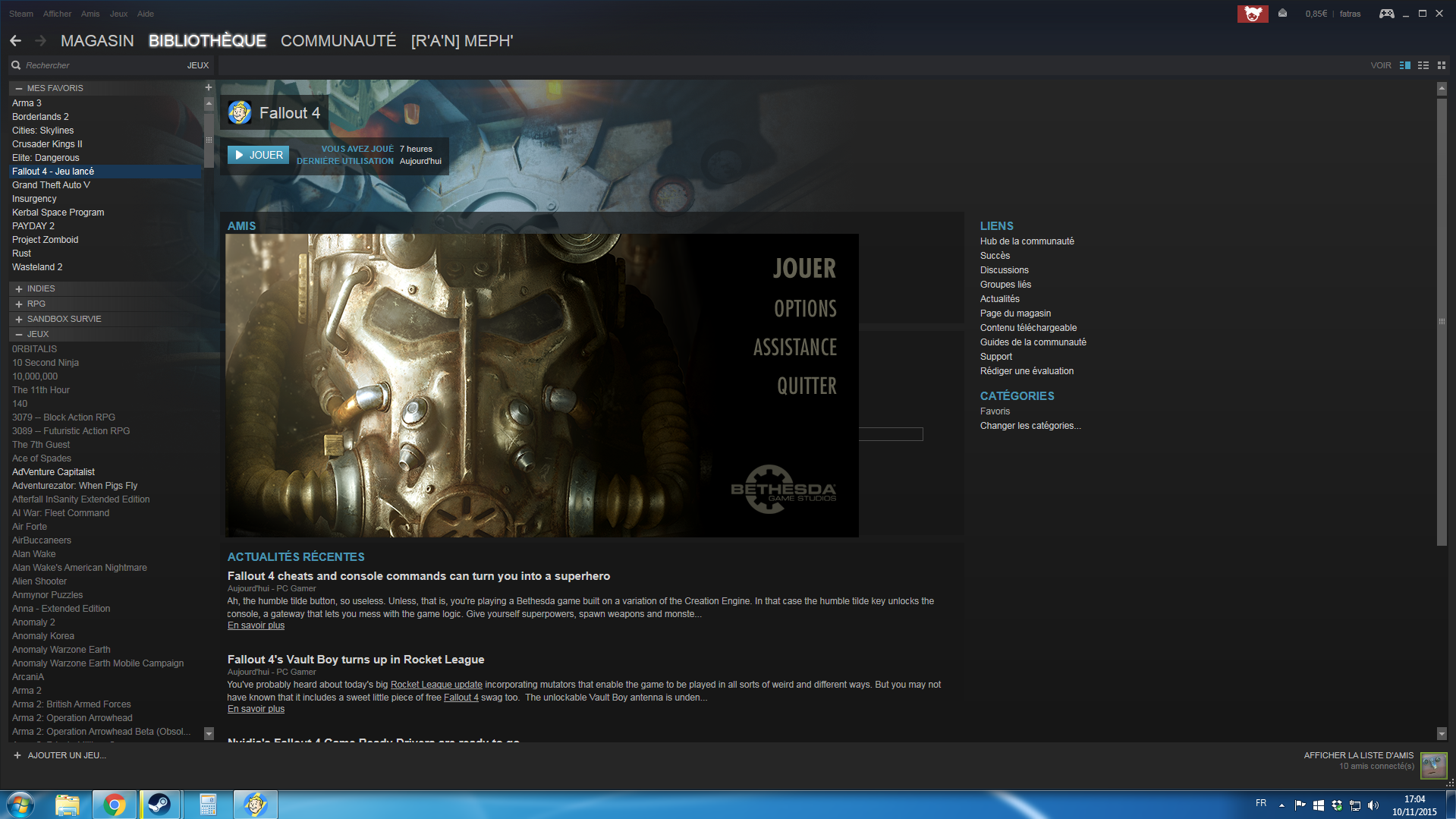
Task: Click the back navigation arrow
Action: pos(15,41)
